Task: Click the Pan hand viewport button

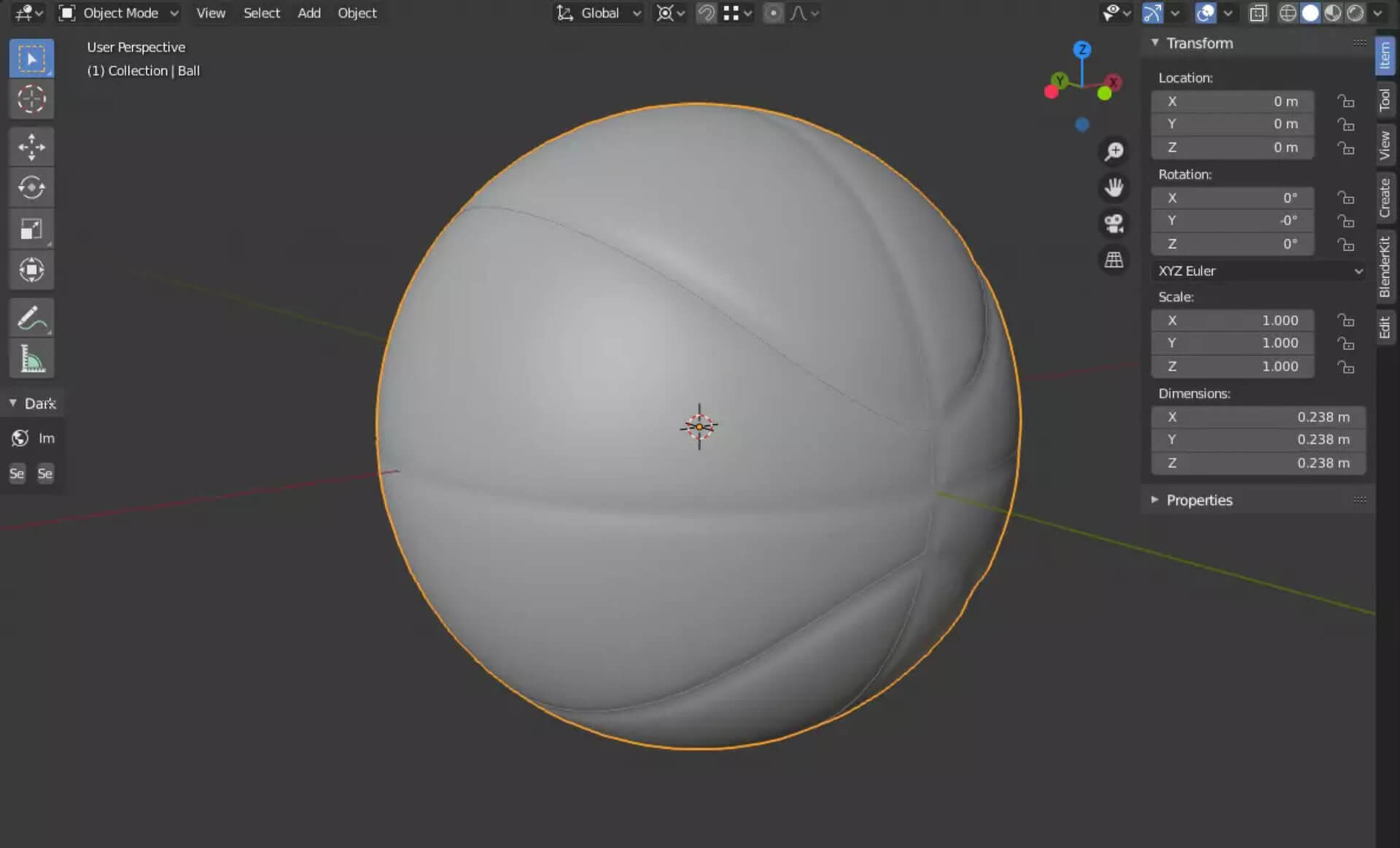Action: 1113,187
